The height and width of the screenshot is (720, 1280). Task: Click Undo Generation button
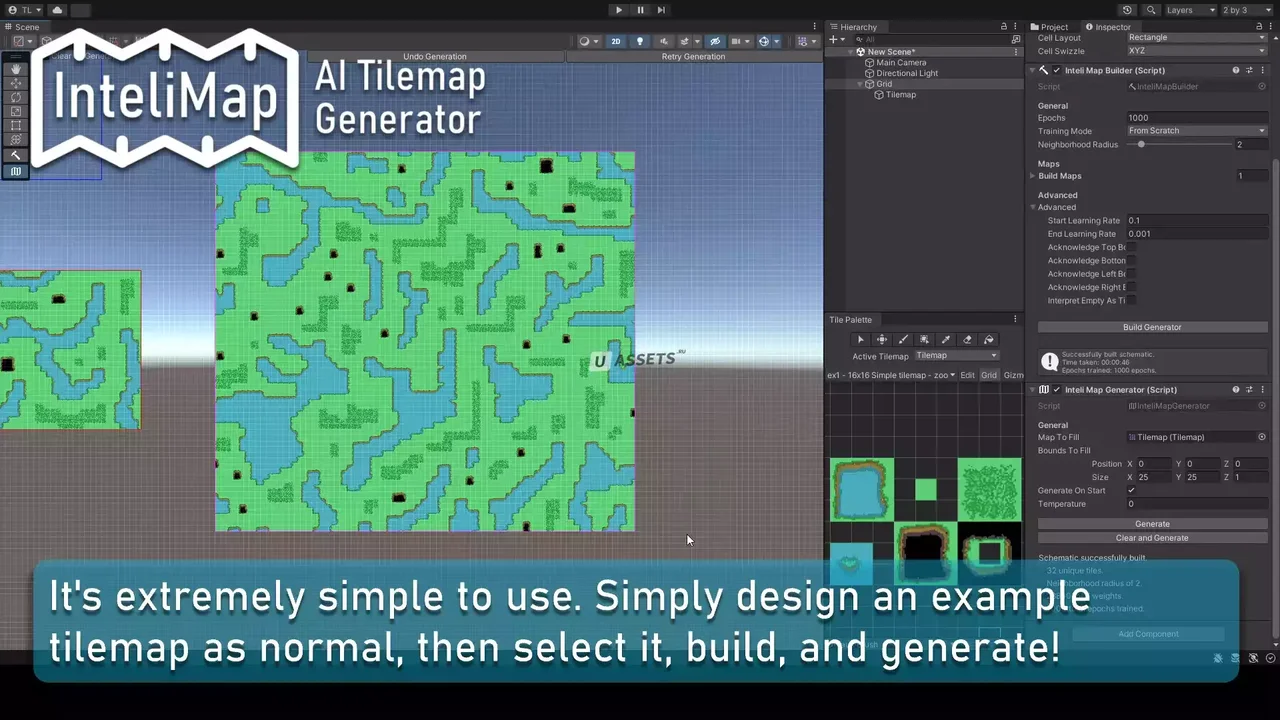[435, 57]
